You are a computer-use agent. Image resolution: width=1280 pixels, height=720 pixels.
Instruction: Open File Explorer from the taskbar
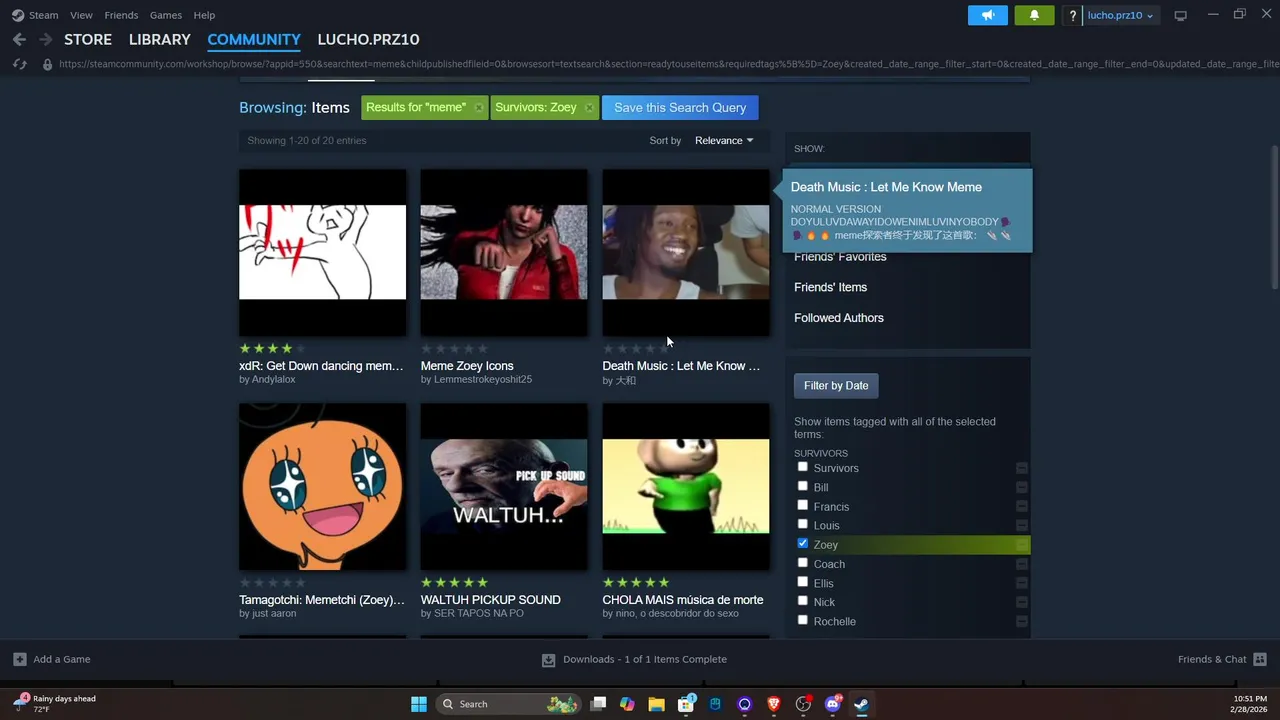pyautogui.click(x=657, y=704)
